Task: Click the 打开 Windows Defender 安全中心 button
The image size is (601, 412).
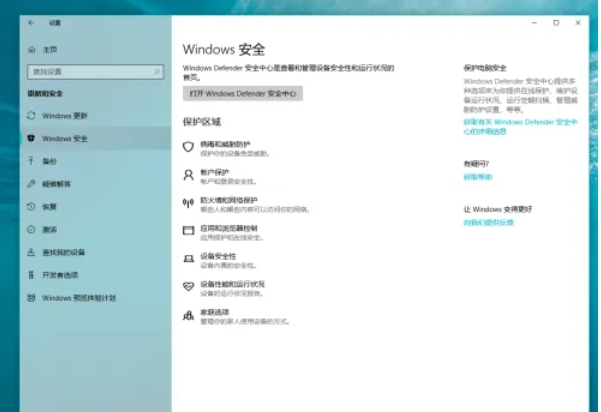Action: [243, 93]
